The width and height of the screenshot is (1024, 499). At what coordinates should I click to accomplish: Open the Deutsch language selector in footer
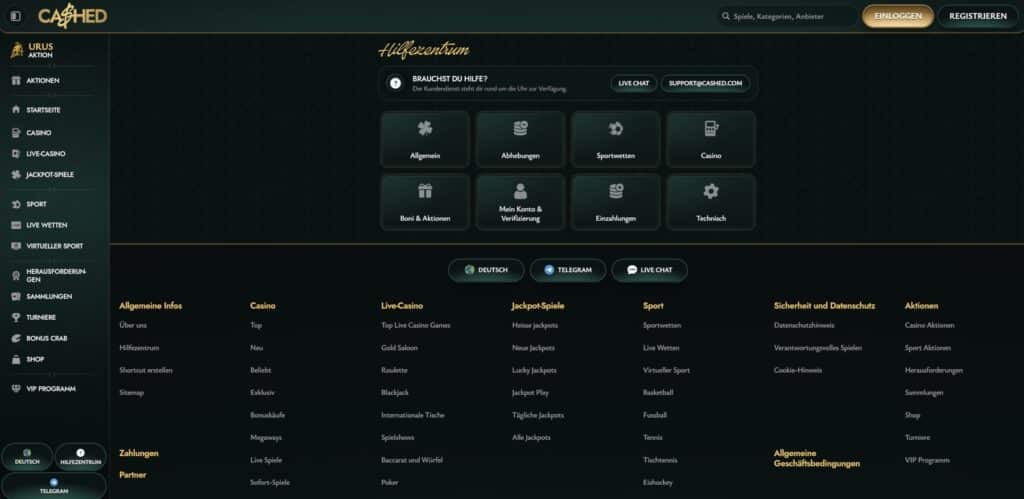coord(486,270)
